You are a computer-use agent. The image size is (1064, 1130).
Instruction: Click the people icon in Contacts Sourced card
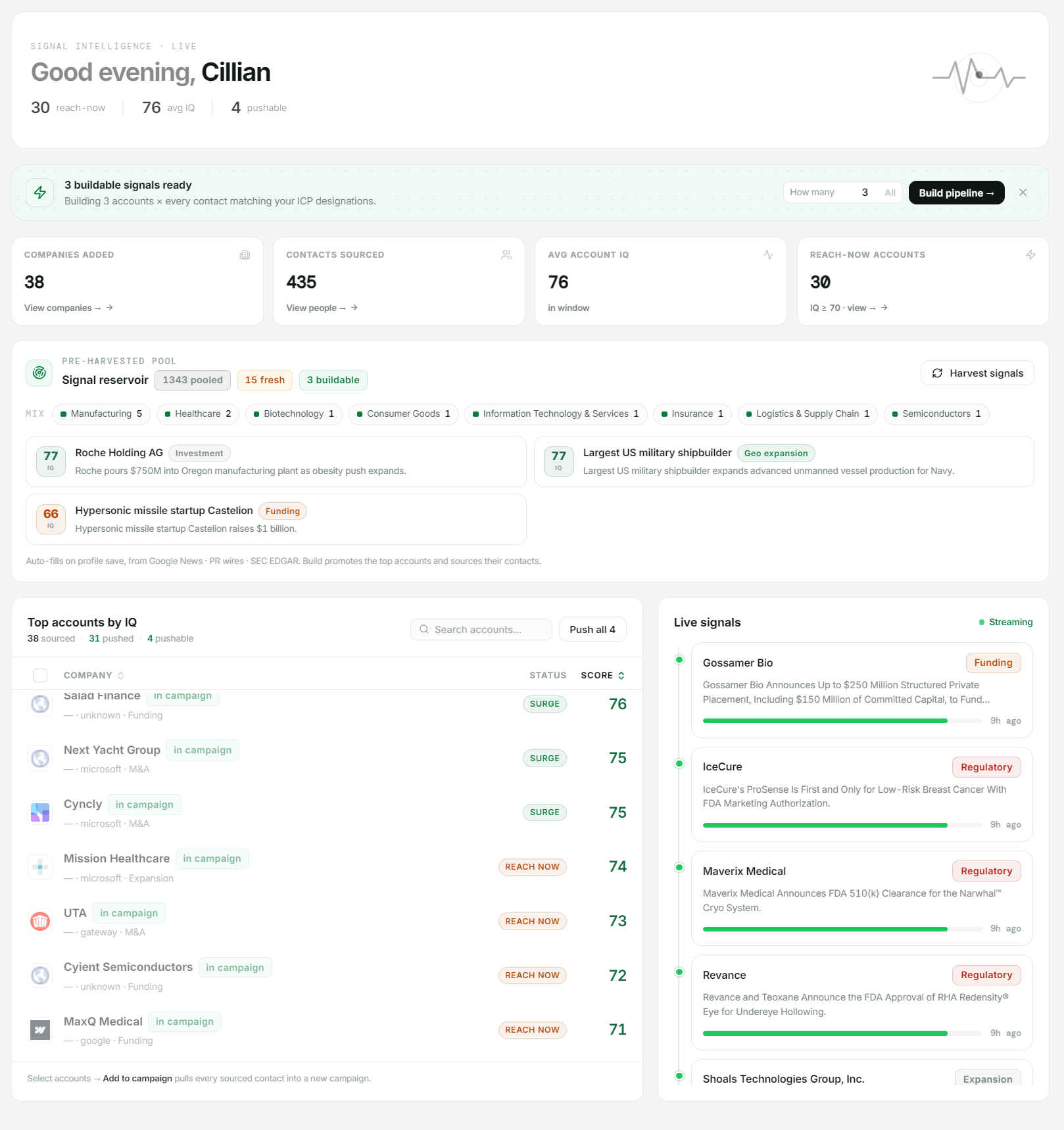click(506, 255)
